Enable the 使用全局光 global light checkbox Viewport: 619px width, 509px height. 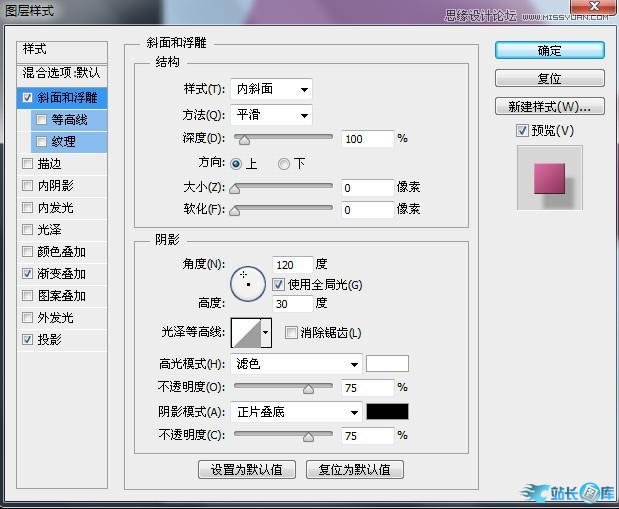tap(279, 285)
